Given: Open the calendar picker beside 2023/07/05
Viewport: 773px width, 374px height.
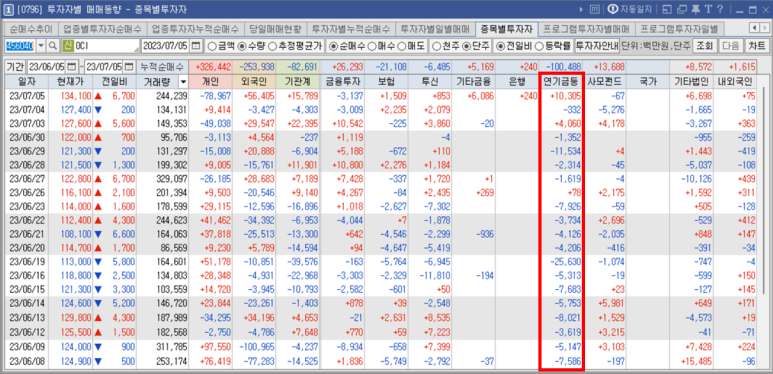Looking at the screenshot, I should click(x=196, y=46).
